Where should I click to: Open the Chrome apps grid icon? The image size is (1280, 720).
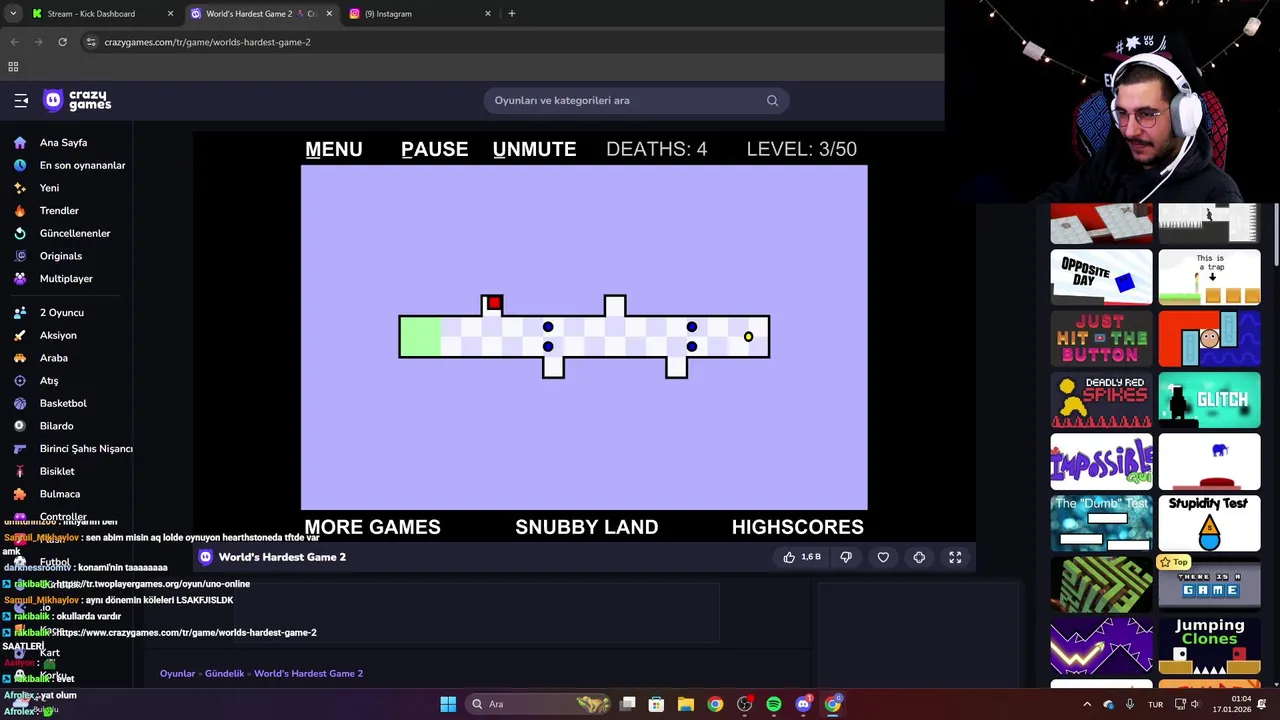tap(13, 67)
